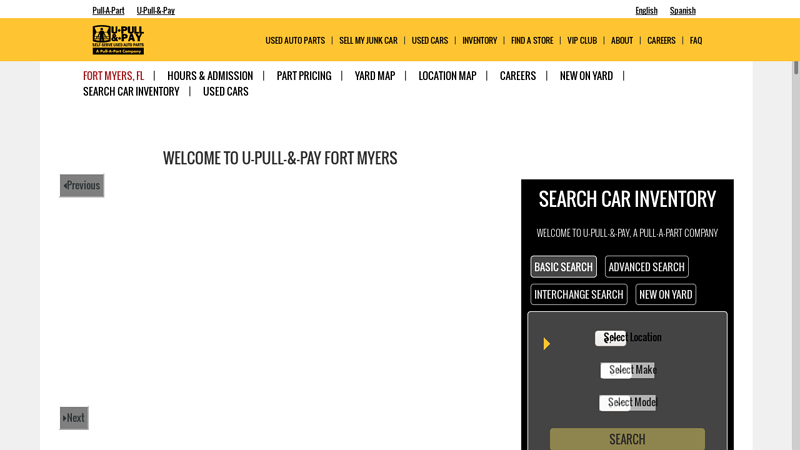
Task: Expand the Select Make dropdown
Action: [x=628, y=370]
